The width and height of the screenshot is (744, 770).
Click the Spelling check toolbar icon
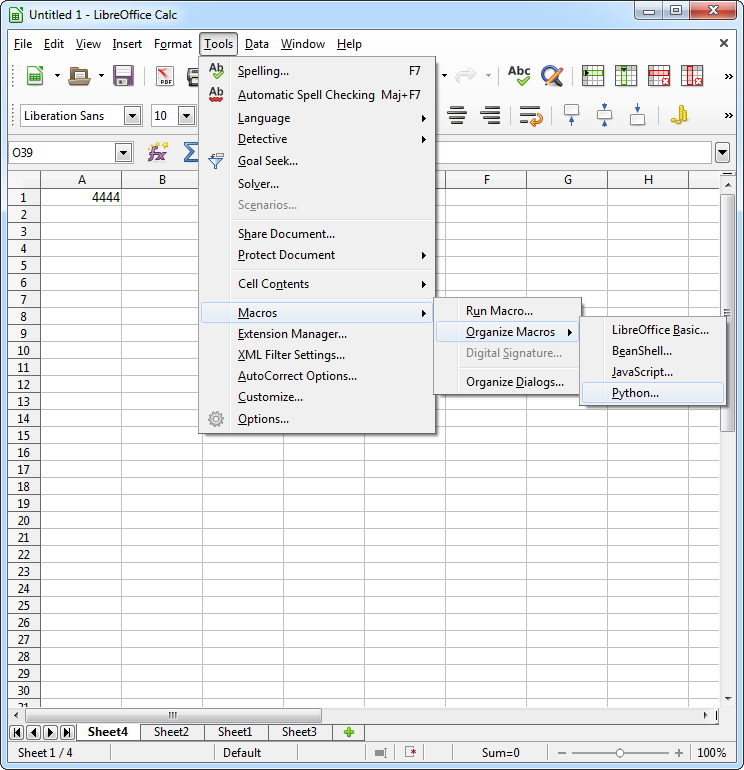coord(519,76)
